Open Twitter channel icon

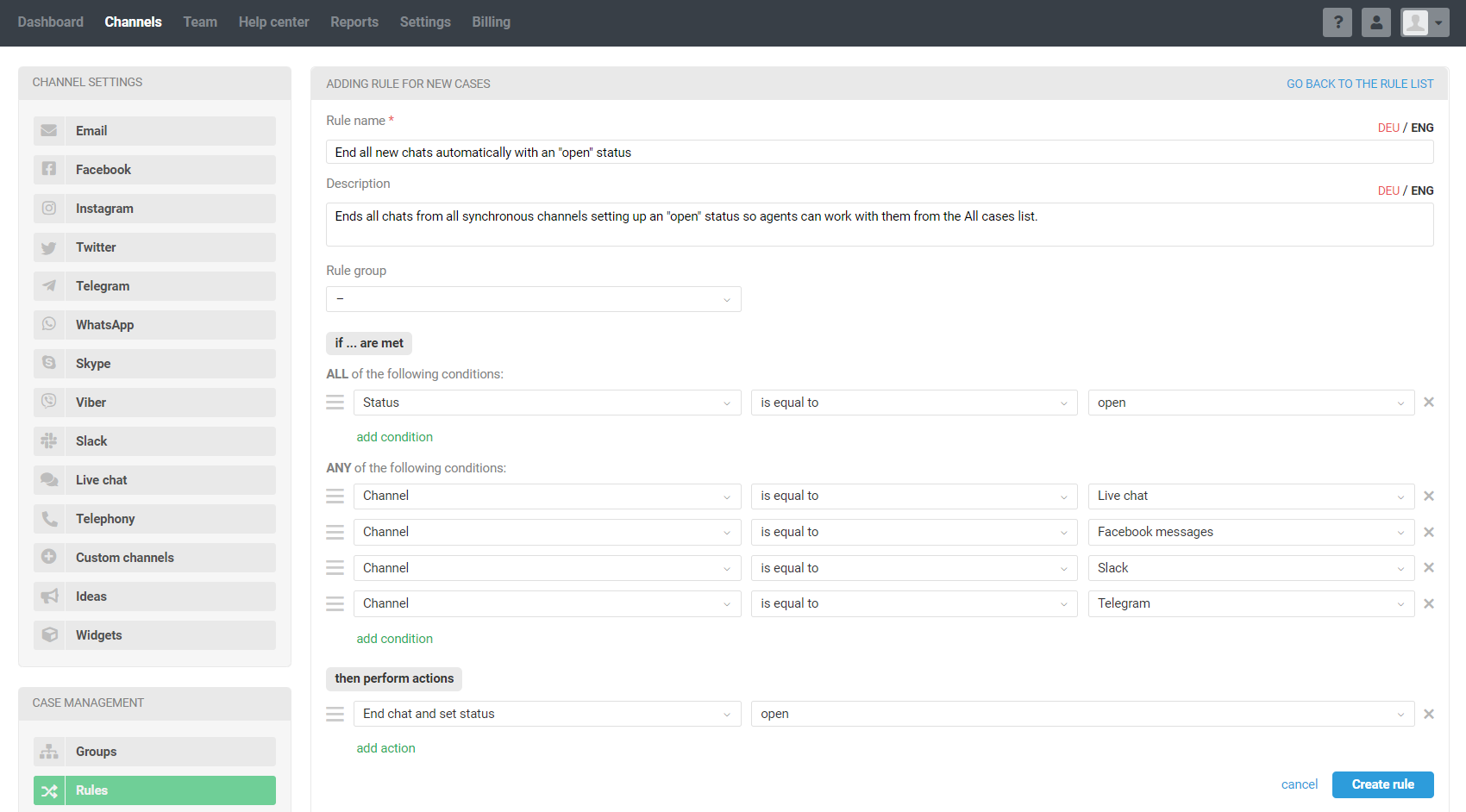pos(49,247)
